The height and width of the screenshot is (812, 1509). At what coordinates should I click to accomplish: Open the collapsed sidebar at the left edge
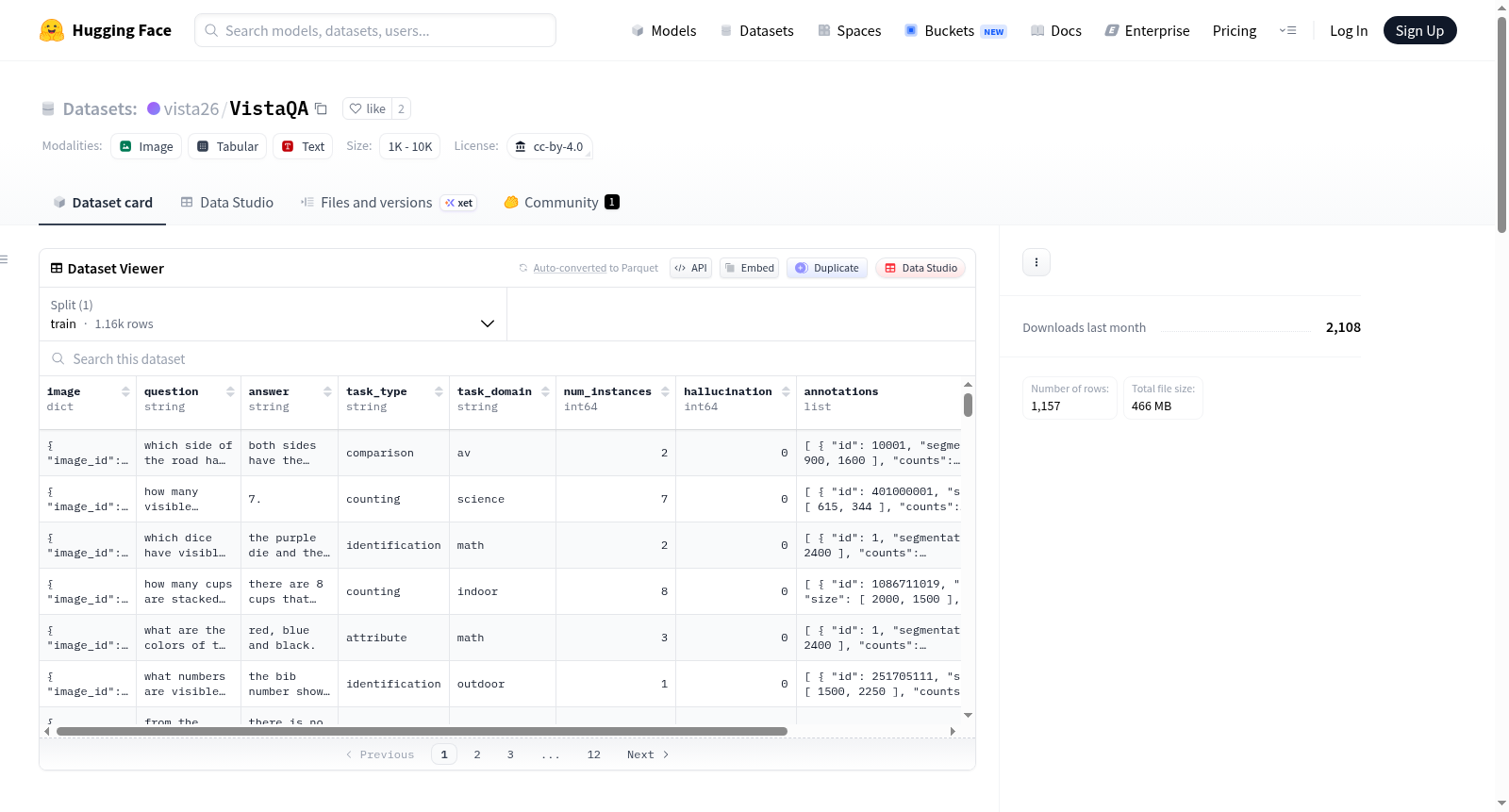point(4,259)
